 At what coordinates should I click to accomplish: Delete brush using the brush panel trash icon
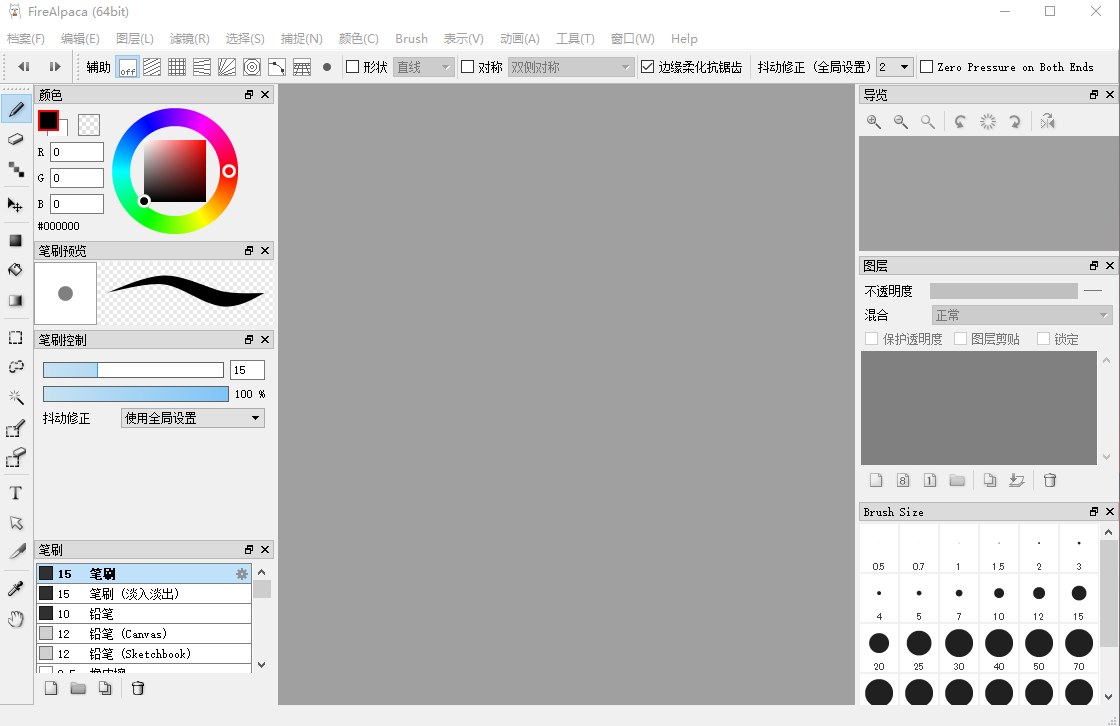tap(138, 688)
